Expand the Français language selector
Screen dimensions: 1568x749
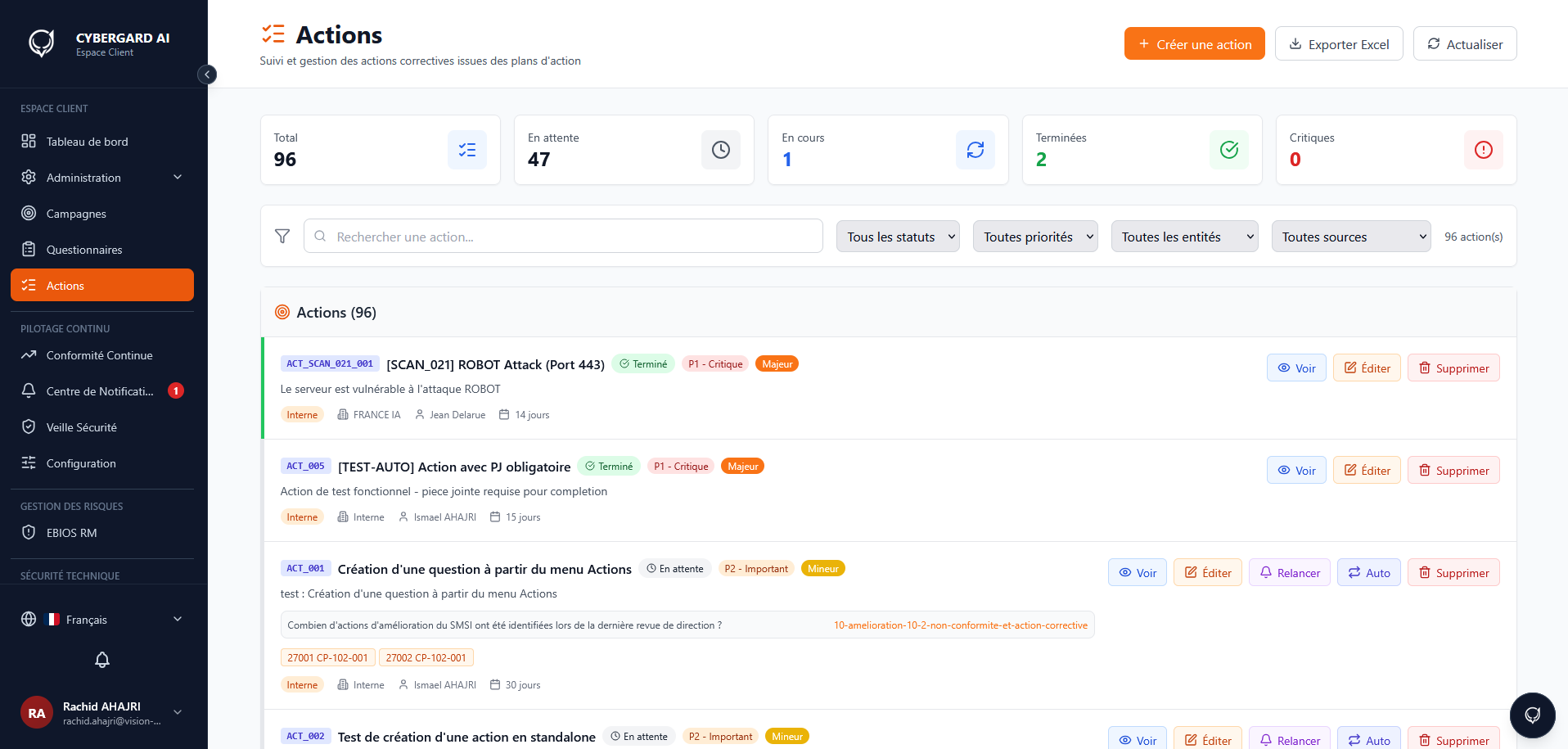pos(102,620)
